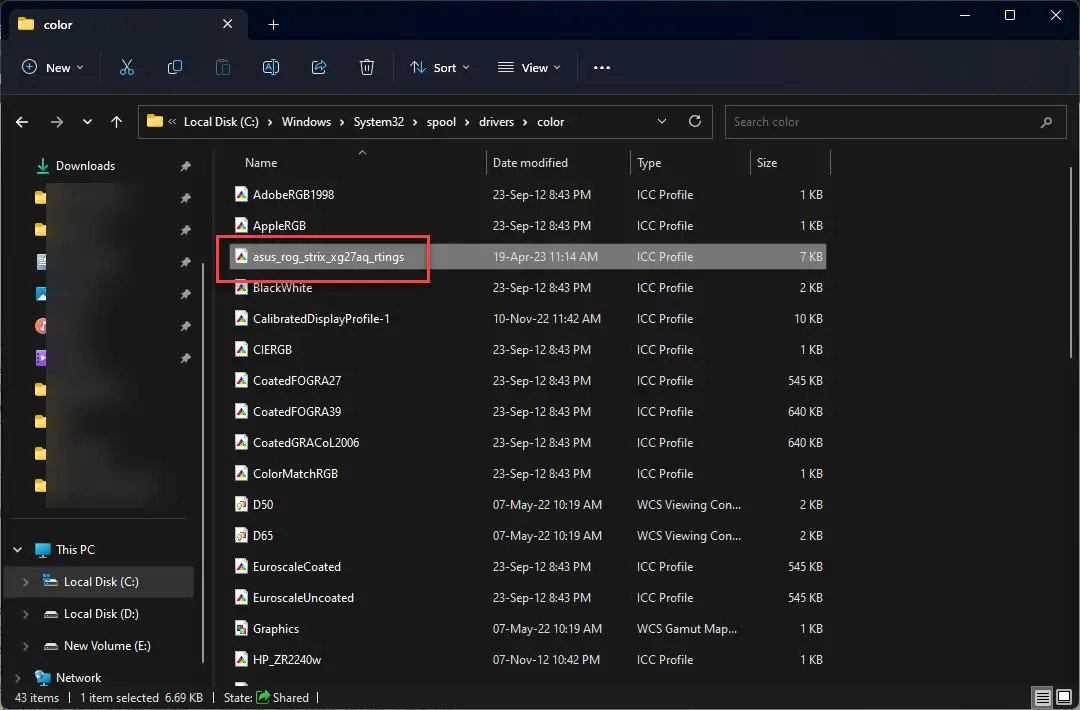Expand Local Disk (D:) tree node
The image size is (1080, 710).
25,614
